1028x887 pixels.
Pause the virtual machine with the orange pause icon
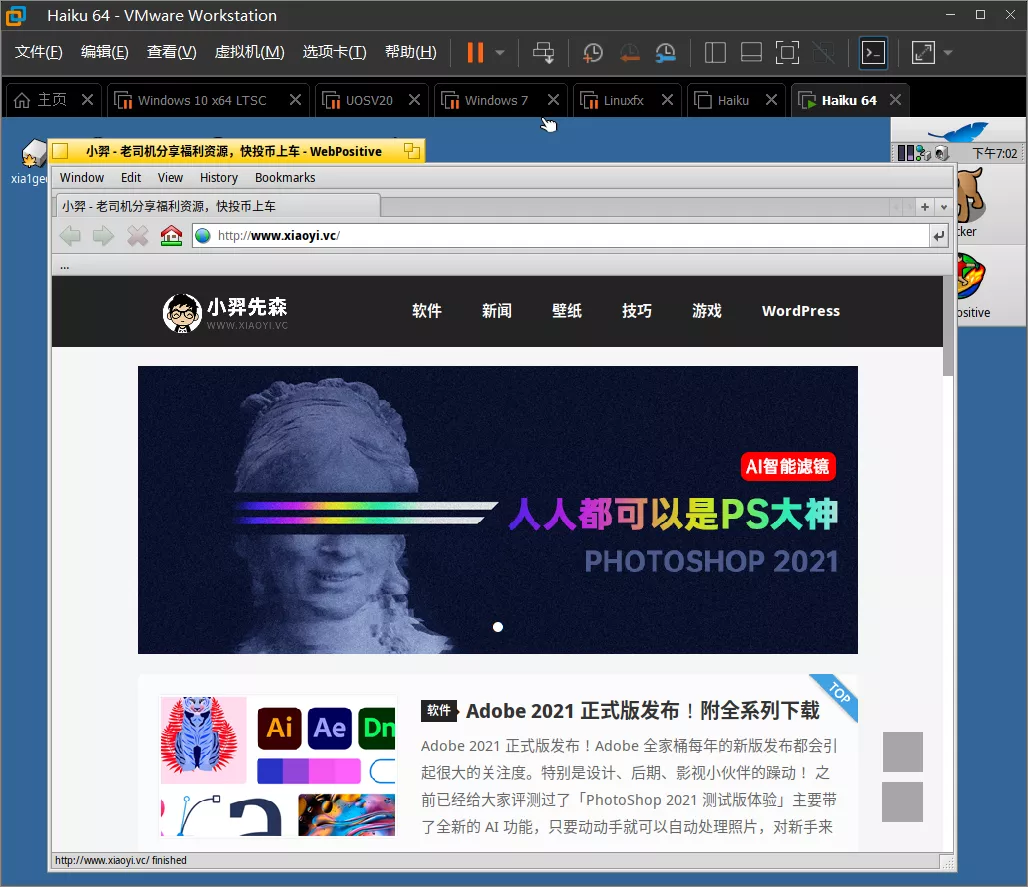(x=475, y=52)
